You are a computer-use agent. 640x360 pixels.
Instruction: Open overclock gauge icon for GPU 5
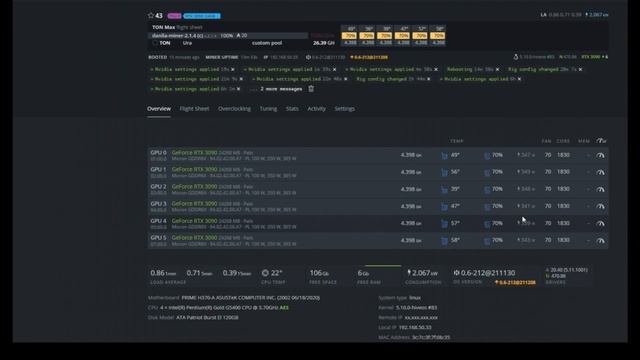click(600, 241)
